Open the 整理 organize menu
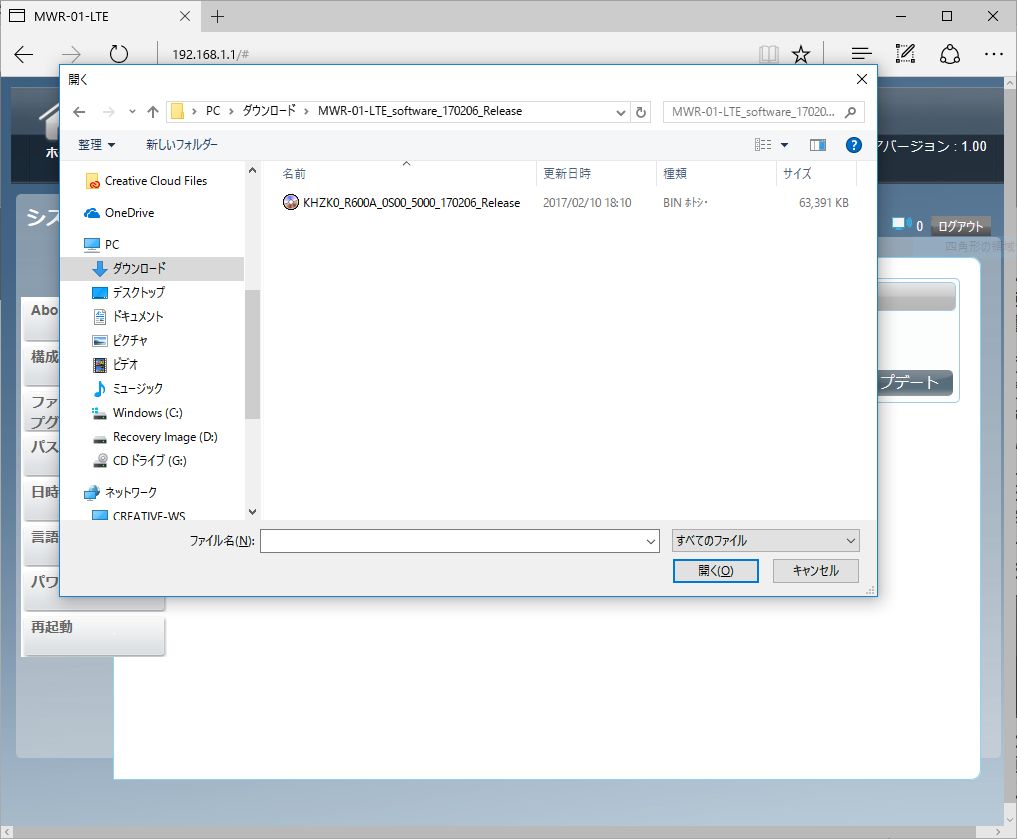The height and width of the screenshot is (839, 1017). (97, 145)
